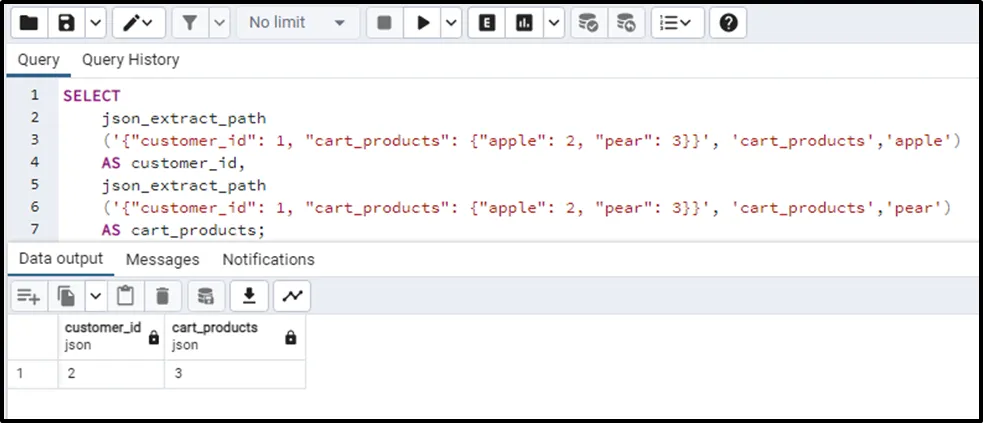Viewport: 983px width, 423px height.
Task: Open the Graph Visualiser icon
Action: pos(292,295)
